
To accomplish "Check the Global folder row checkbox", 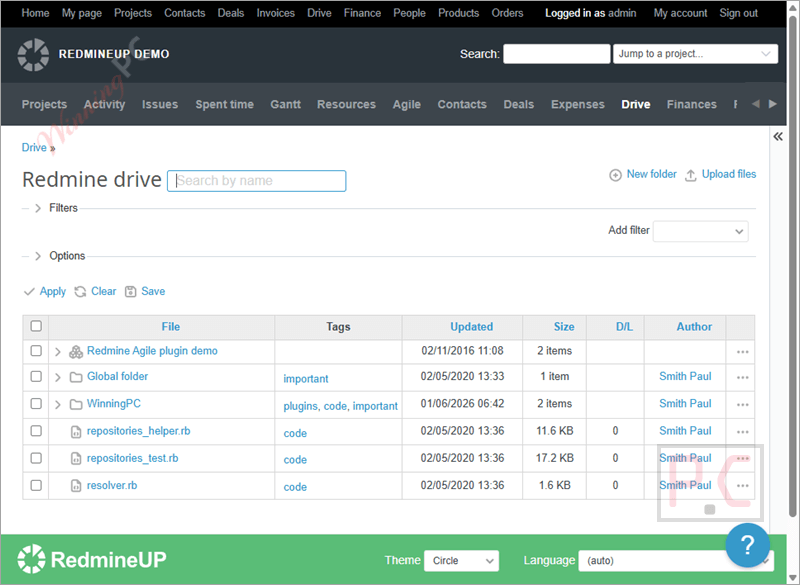I will [36, 376].
